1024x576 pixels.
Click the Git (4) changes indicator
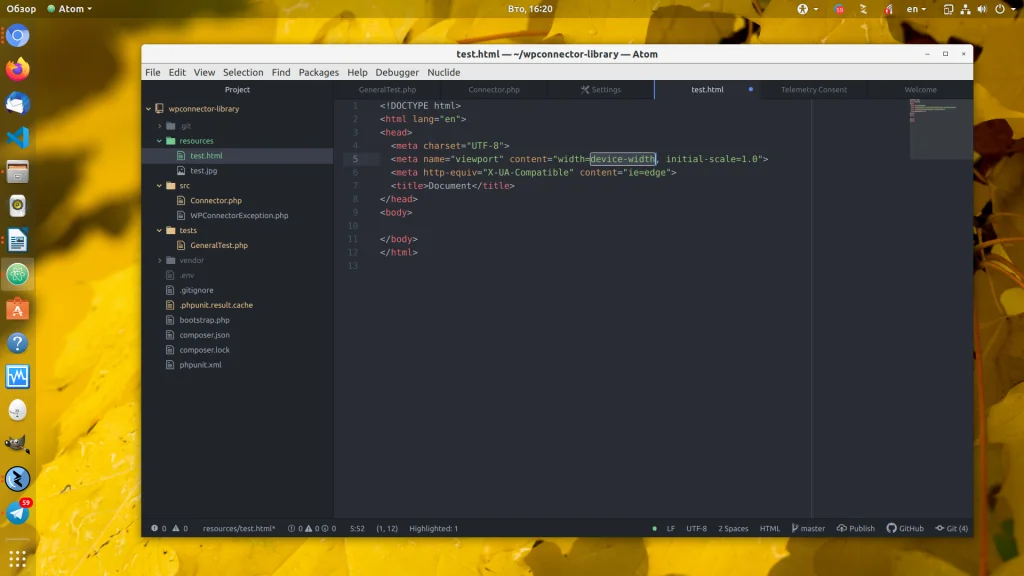[x=951, y=528]
